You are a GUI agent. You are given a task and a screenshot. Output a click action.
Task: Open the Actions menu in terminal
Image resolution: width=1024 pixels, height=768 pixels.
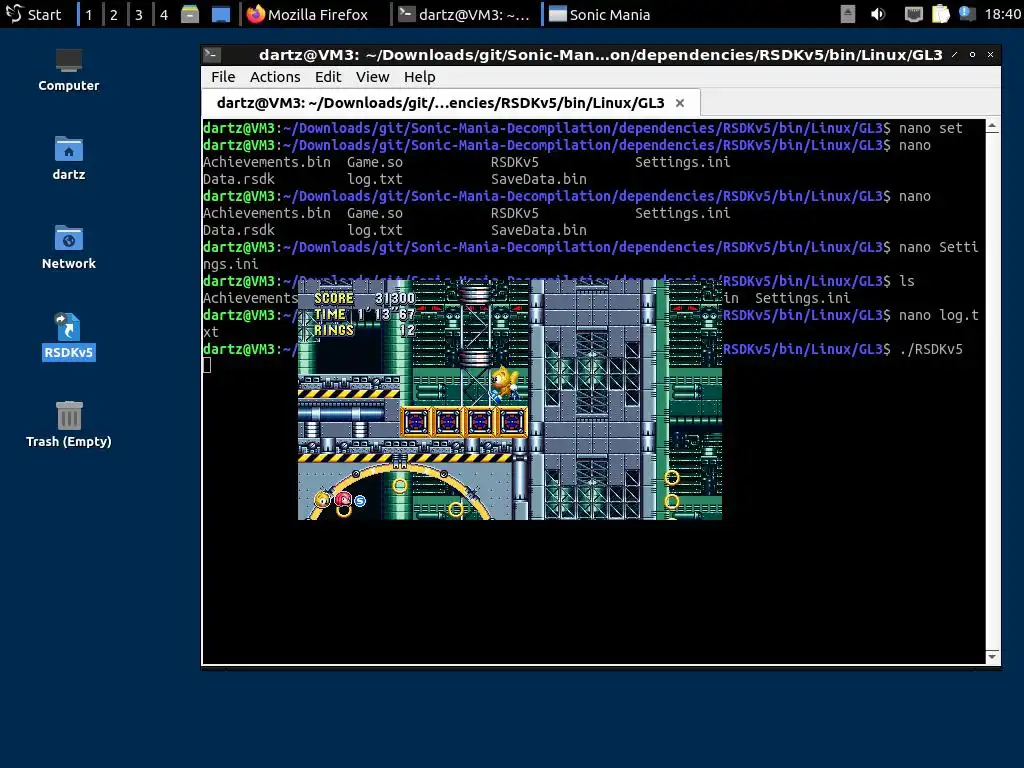275,77
